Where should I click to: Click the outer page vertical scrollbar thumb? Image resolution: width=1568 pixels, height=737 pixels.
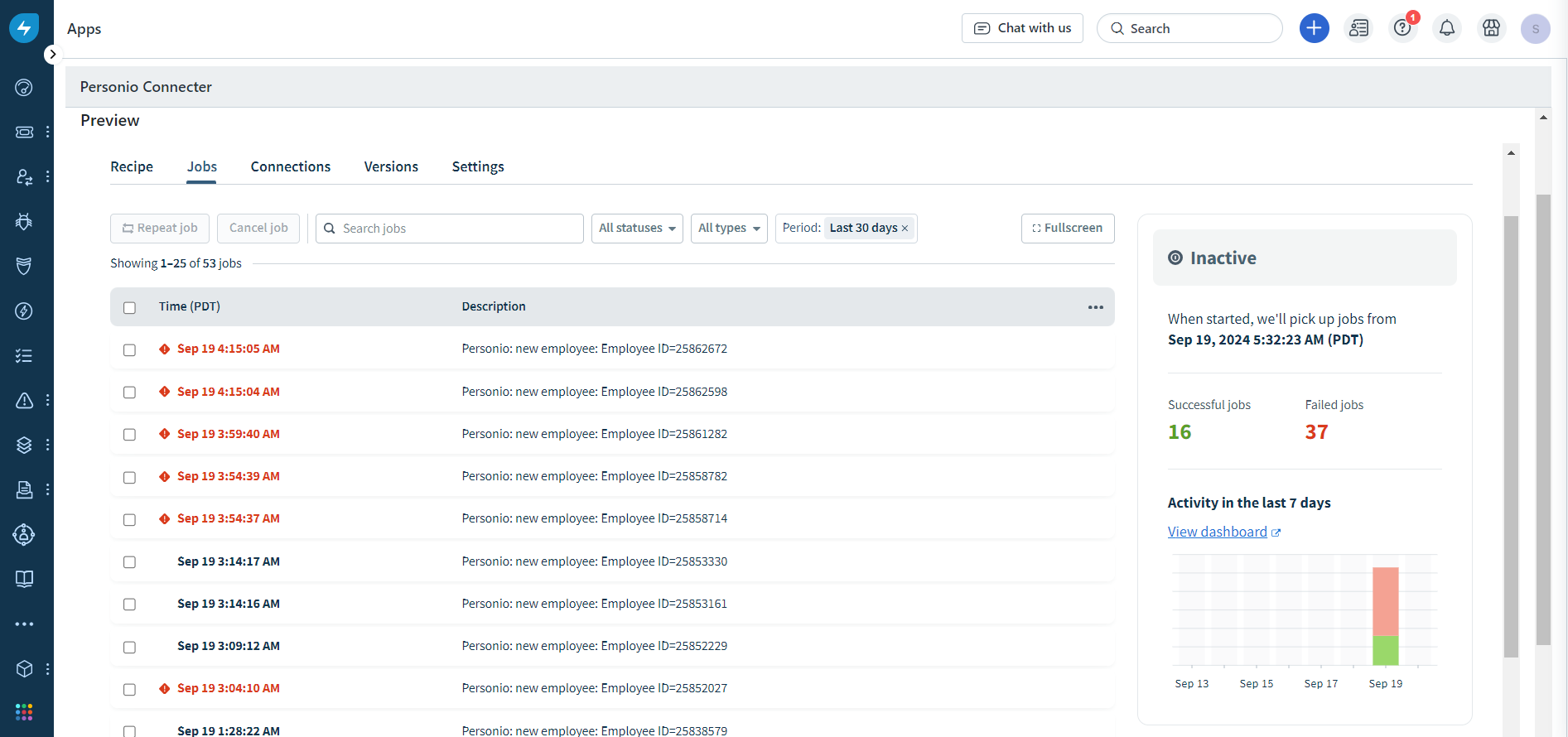(x=1543, y=419)
